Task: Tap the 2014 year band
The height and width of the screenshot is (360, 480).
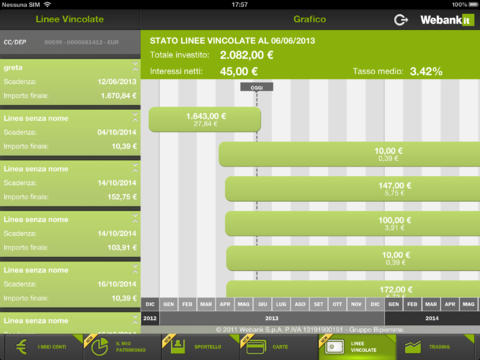Action: (432, 318)
